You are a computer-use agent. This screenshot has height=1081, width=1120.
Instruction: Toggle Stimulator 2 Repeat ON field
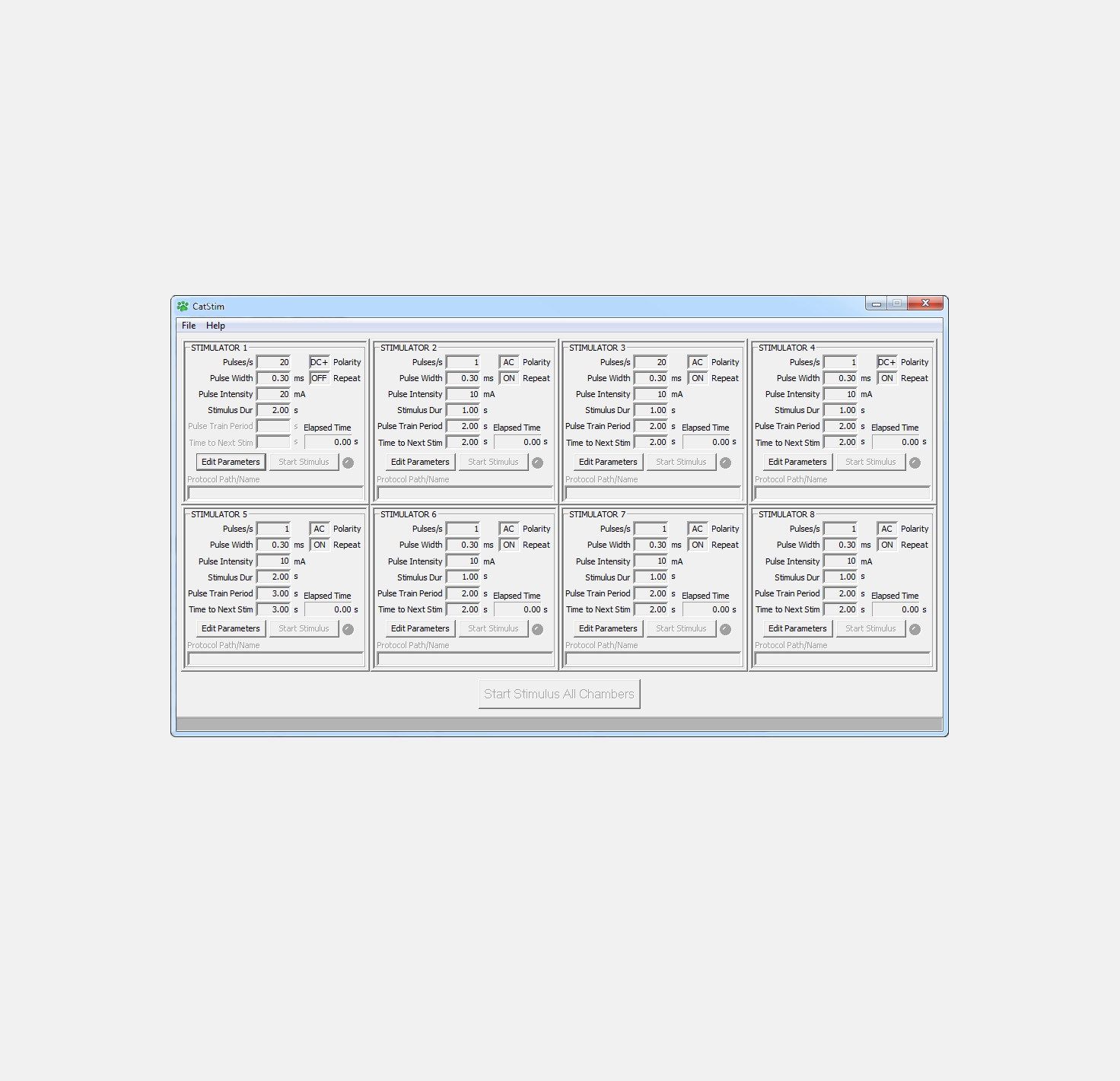click(508, 378)
